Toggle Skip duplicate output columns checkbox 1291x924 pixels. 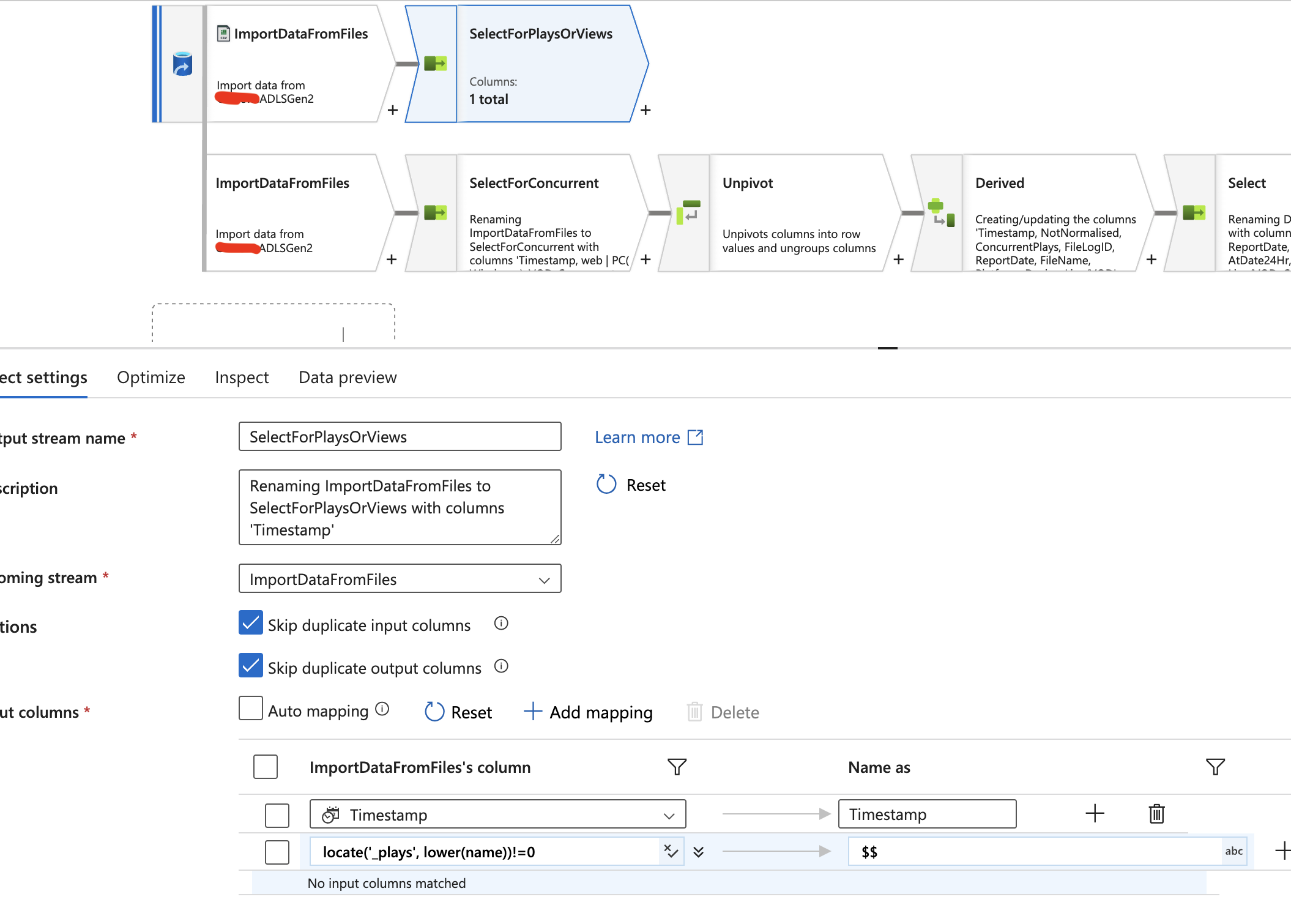[248, 667]
